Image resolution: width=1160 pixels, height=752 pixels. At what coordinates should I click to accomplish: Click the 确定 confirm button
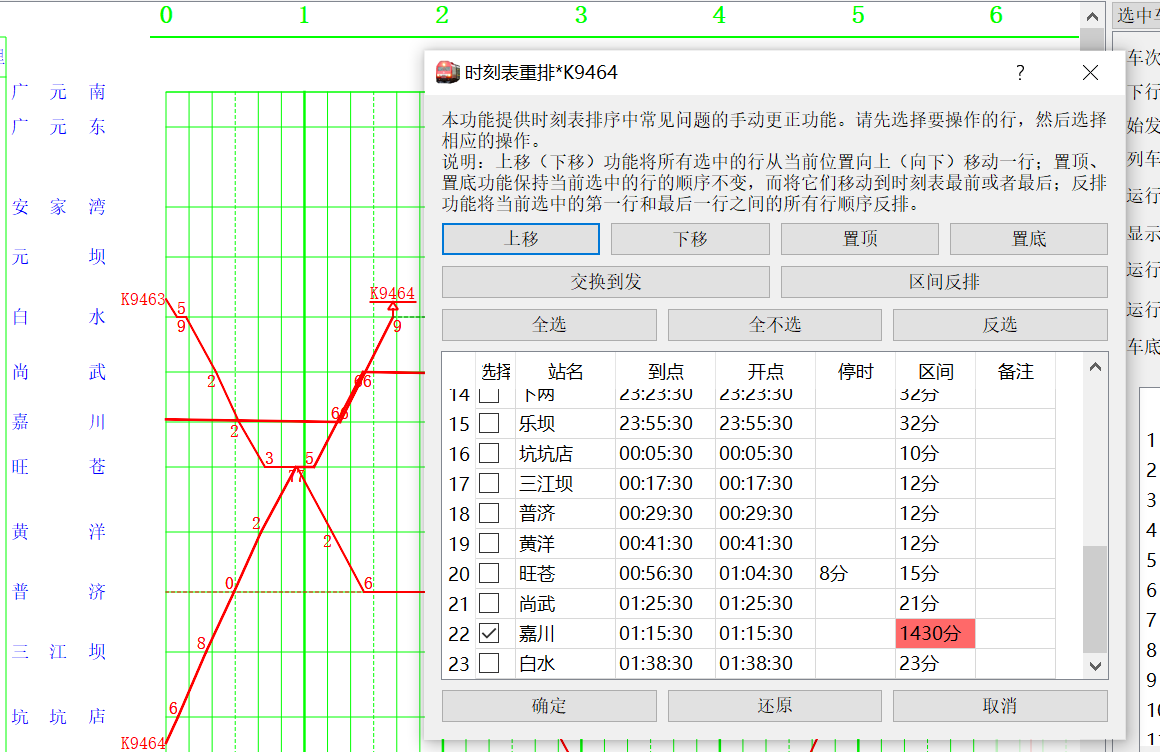tap(549, 706)
